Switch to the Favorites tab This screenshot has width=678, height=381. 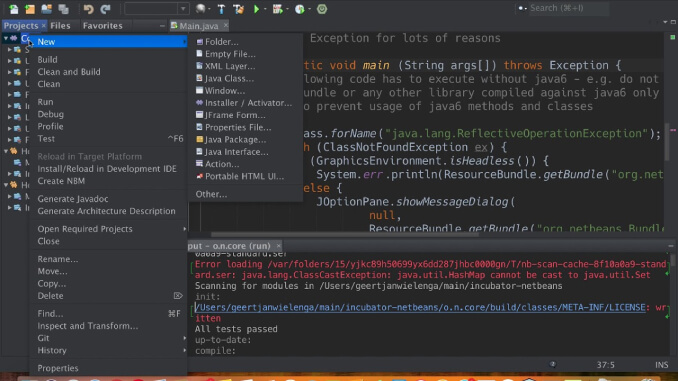pyautogui.click(x=102, y=26)
